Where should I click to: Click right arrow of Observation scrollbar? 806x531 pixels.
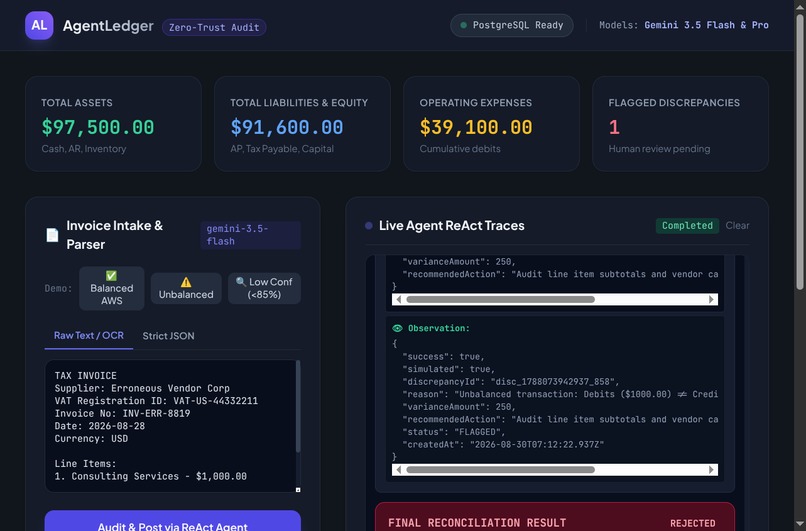[x=711, y=469]
